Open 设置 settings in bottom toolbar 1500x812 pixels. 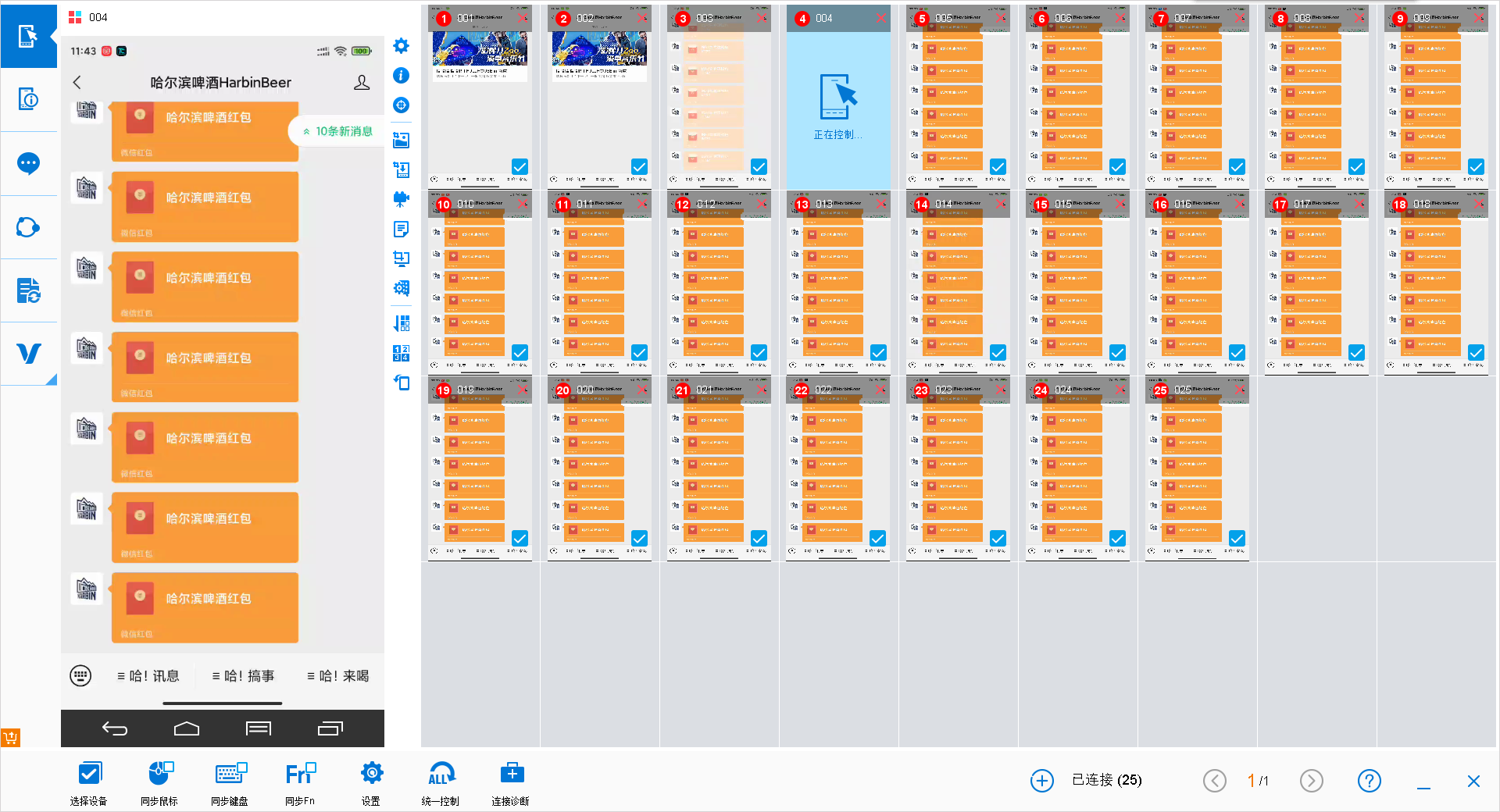pyautogui.click(x=371, y=783)
